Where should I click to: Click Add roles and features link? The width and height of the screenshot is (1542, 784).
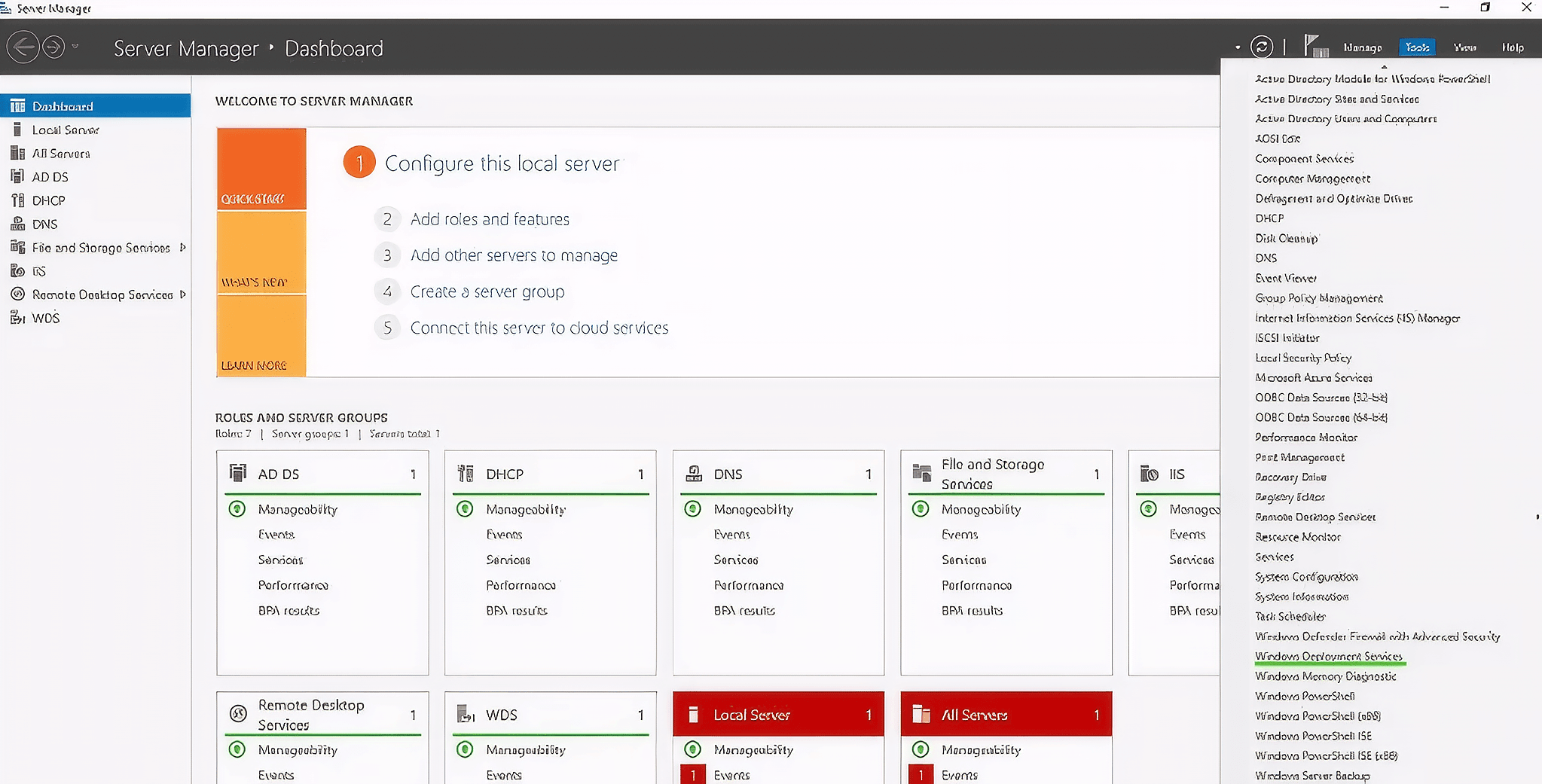490,219
